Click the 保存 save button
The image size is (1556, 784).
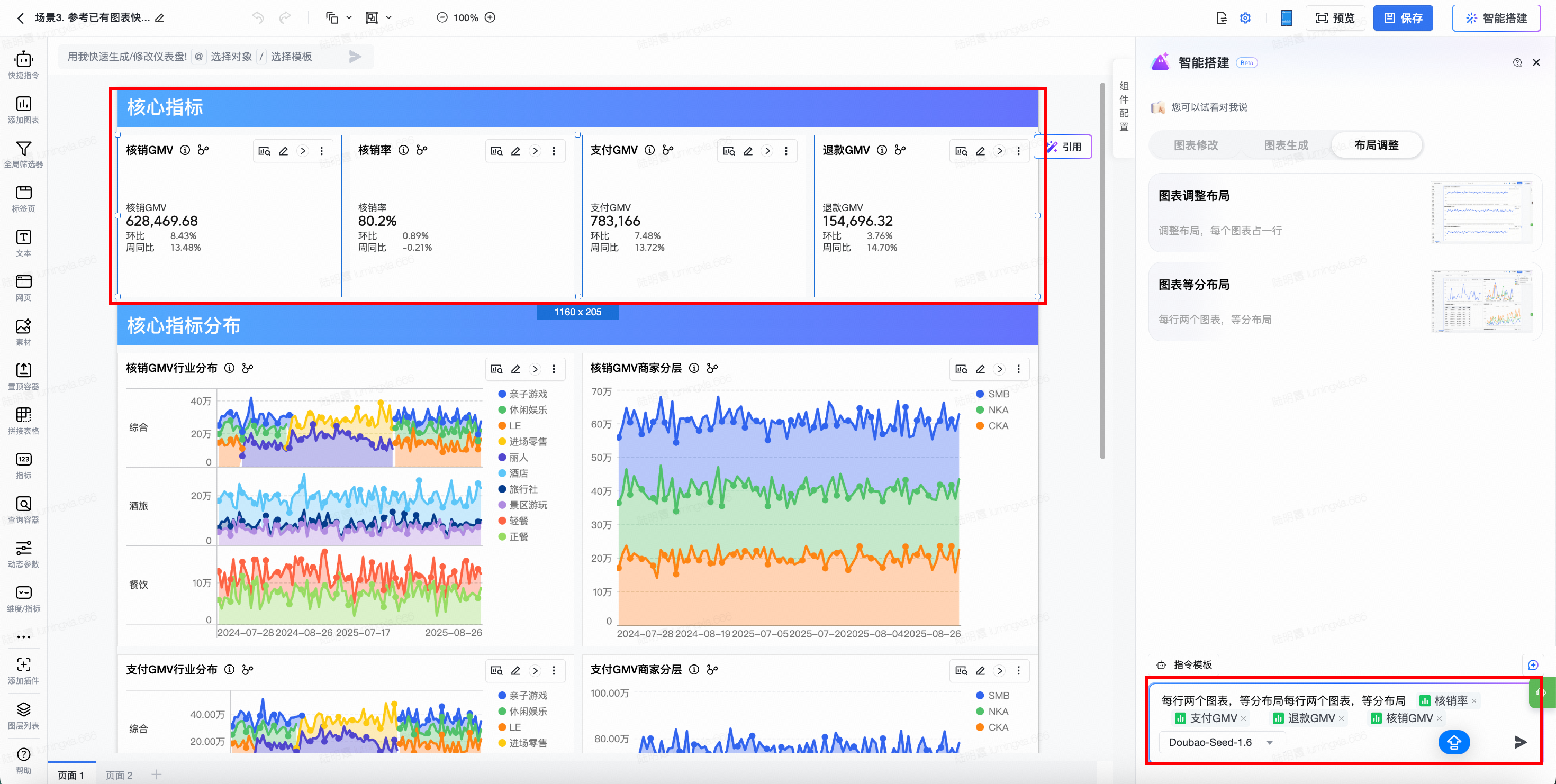pos(1403,18)
